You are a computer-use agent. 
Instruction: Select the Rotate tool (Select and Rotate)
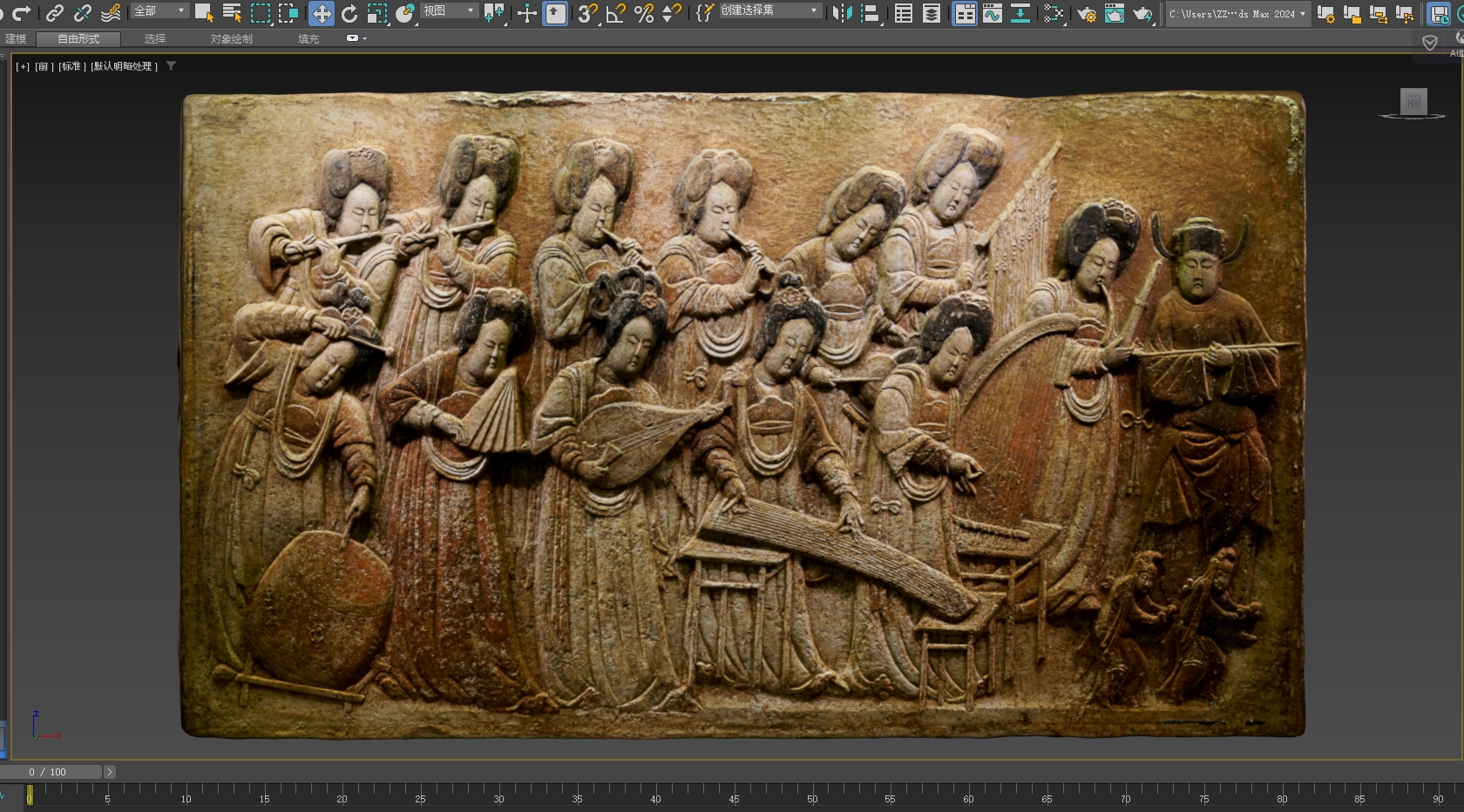tap(349, 13)
